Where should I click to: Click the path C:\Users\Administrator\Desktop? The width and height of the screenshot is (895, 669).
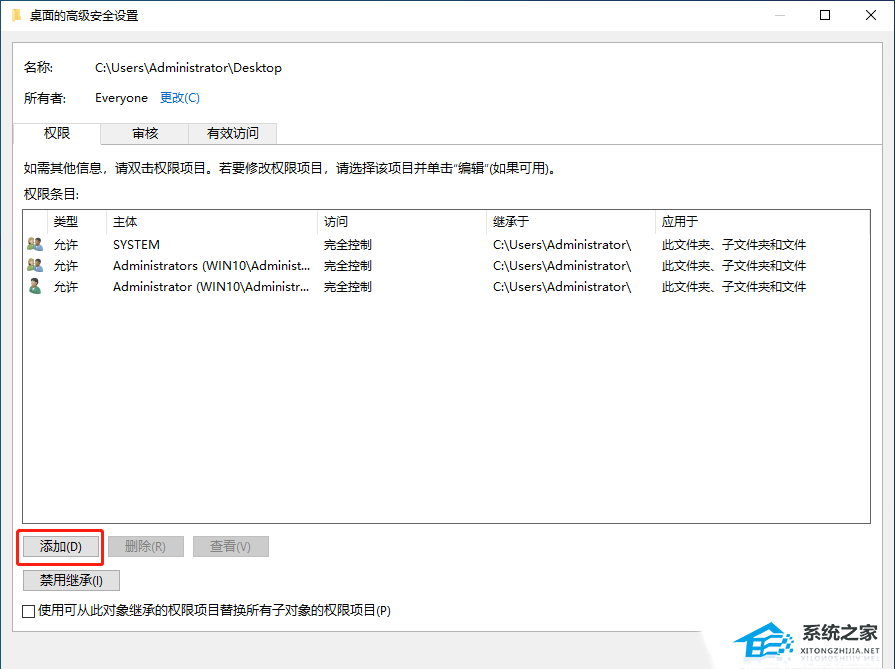188,68
